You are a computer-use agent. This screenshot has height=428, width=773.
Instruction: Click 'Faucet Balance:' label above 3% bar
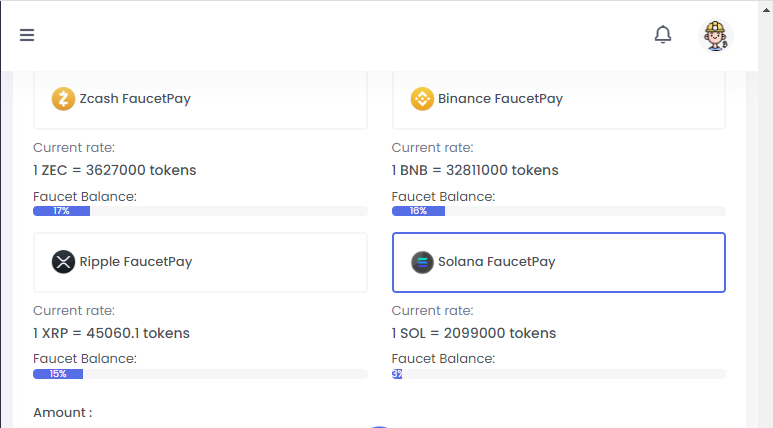click(443, 358)
